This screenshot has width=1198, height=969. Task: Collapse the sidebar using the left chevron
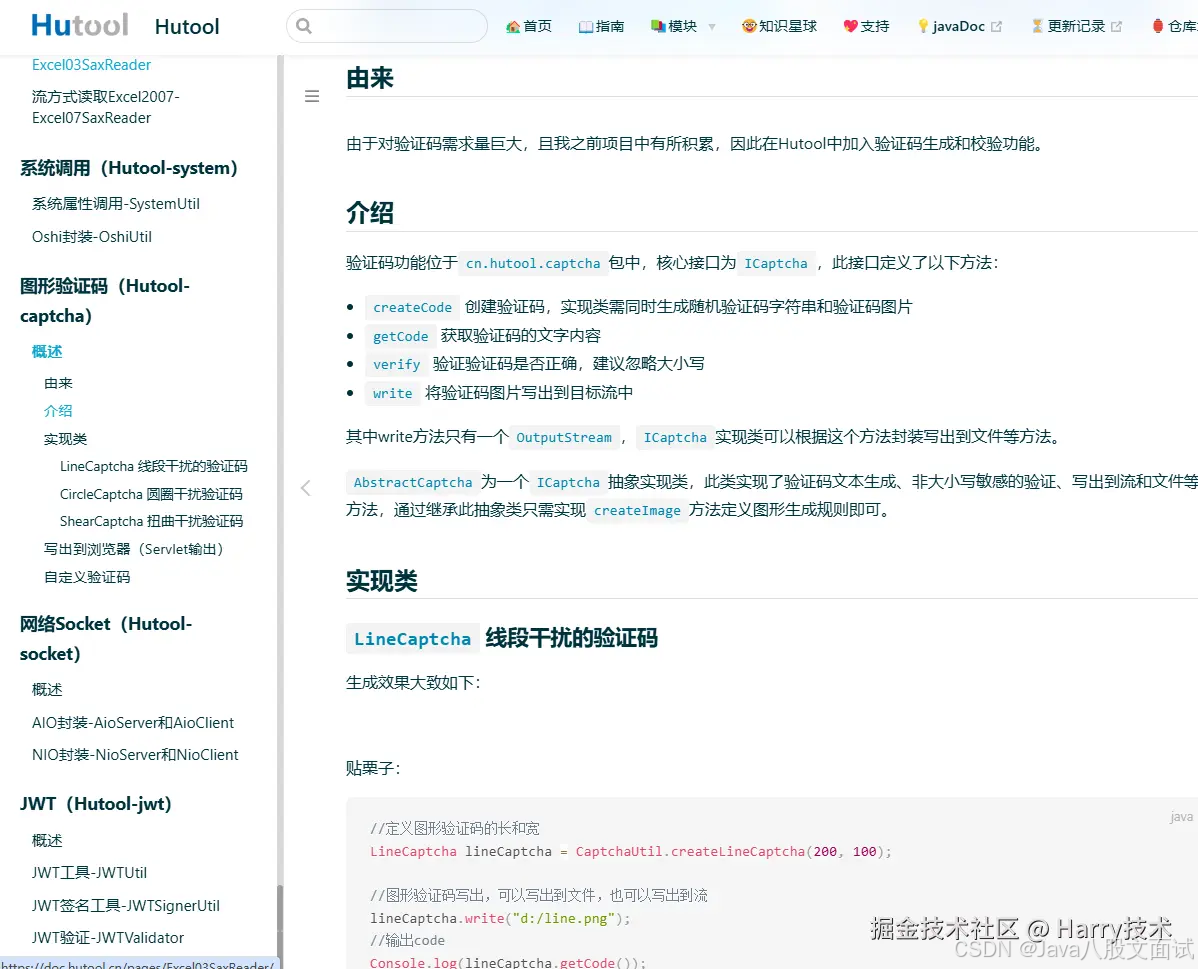click(306, 487)
